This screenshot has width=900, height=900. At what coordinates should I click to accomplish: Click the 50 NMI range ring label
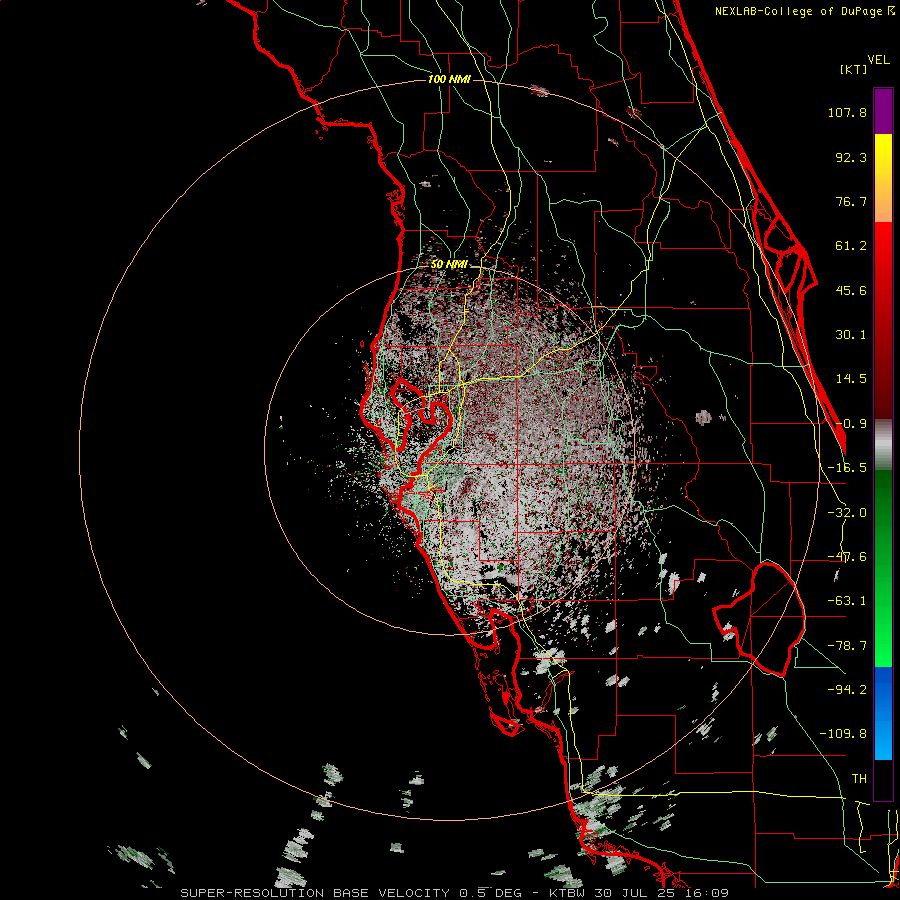pos(449,265)
